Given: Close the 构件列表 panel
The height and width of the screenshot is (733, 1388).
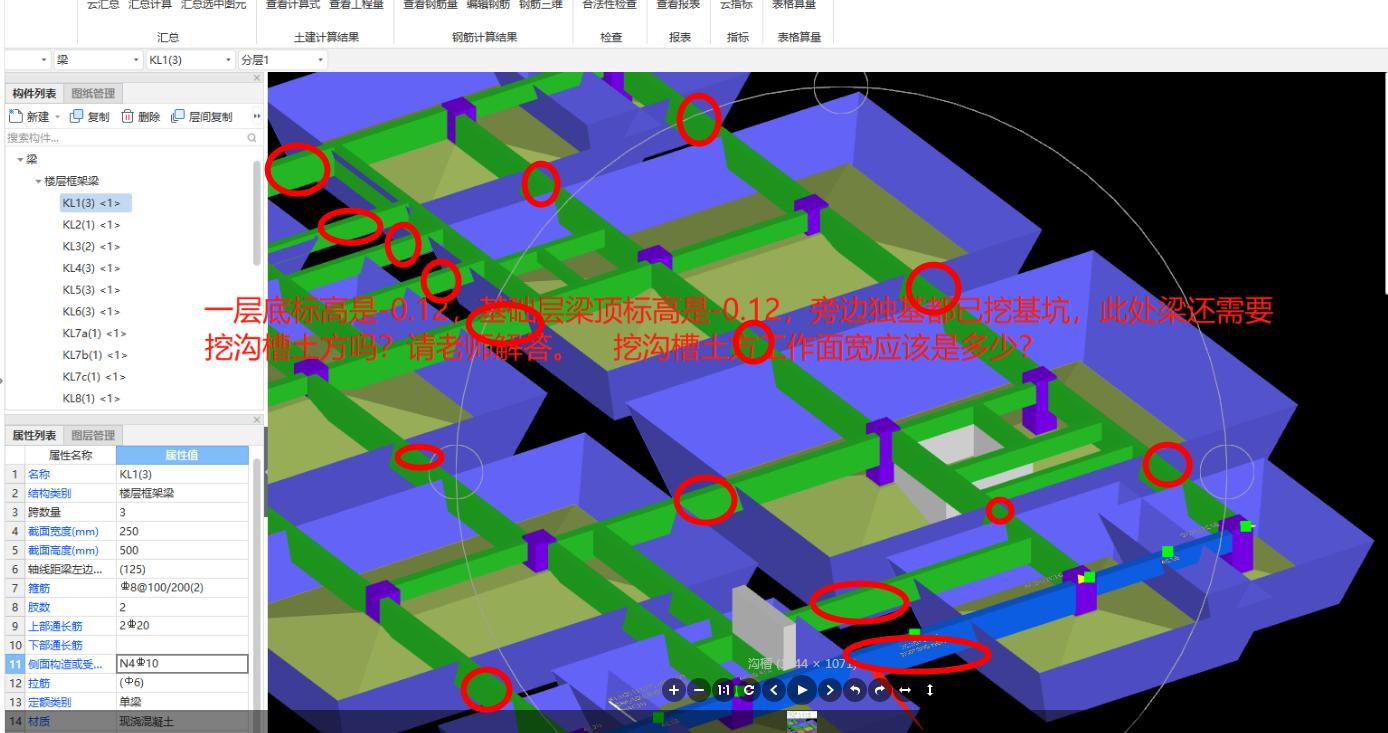Looking at the screenshot, I should [257, 78].
